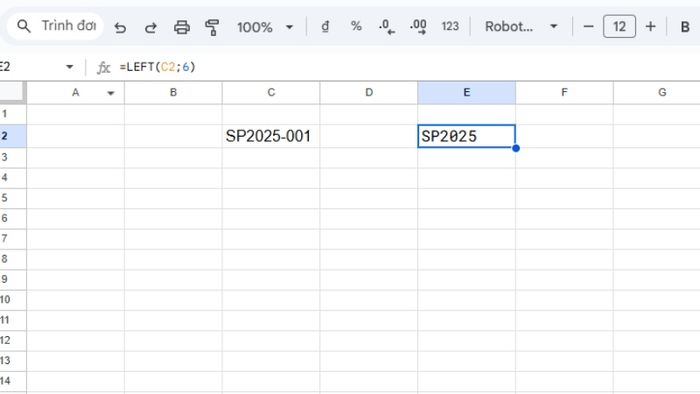Decrease font size with minus button
The height and width of the screenshot is (394, 700).
[588, 27]
